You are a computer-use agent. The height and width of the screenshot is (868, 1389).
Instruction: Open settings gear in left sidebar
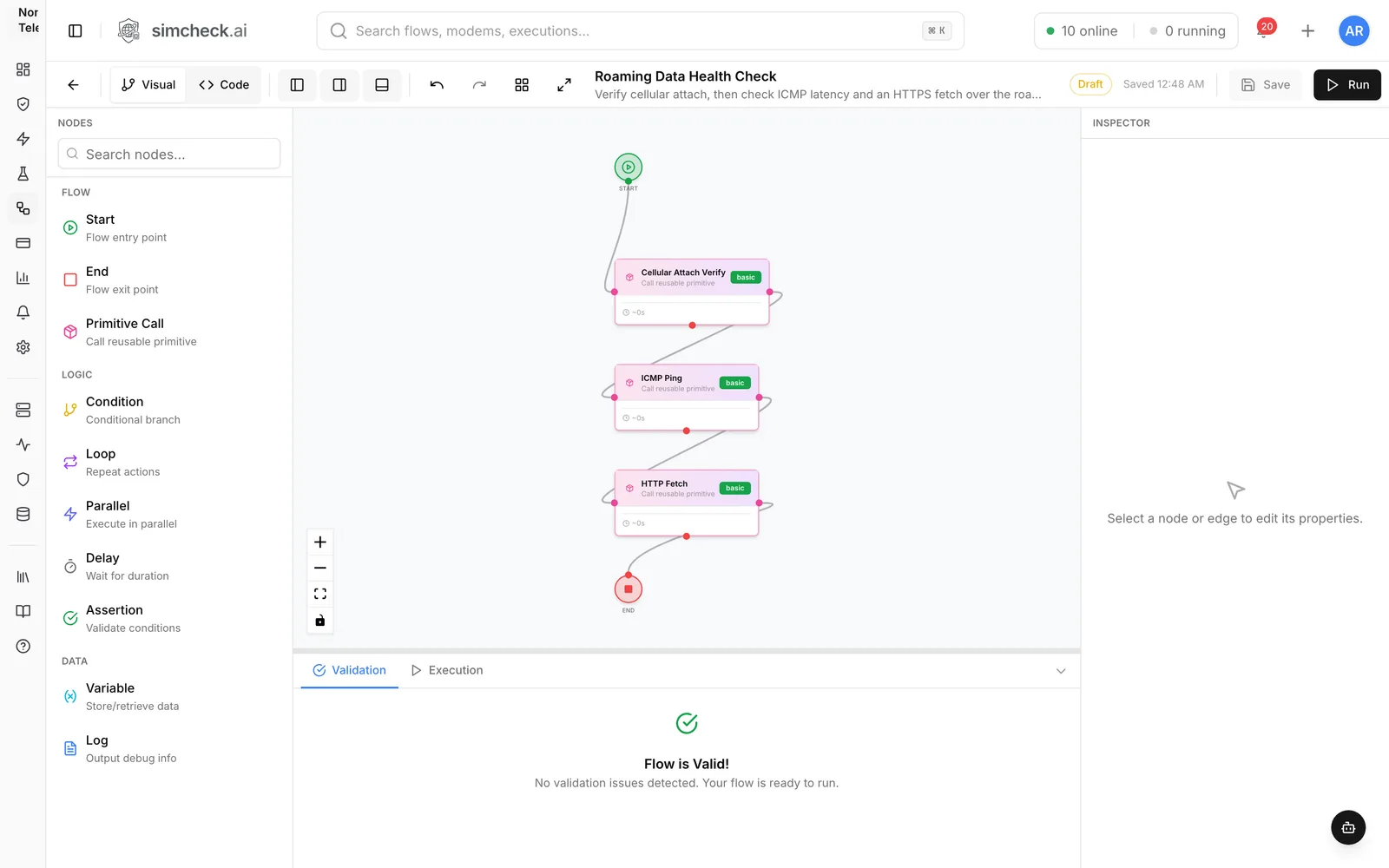point(23,347)
